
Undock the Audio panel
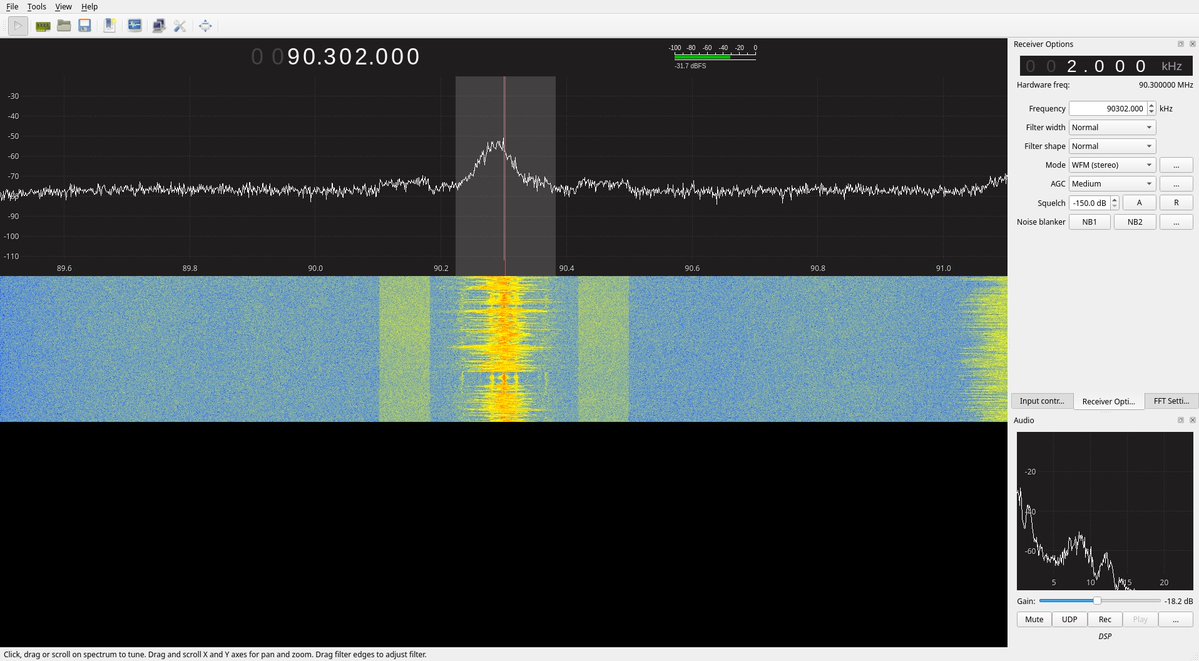click(x=1181, y=420)
